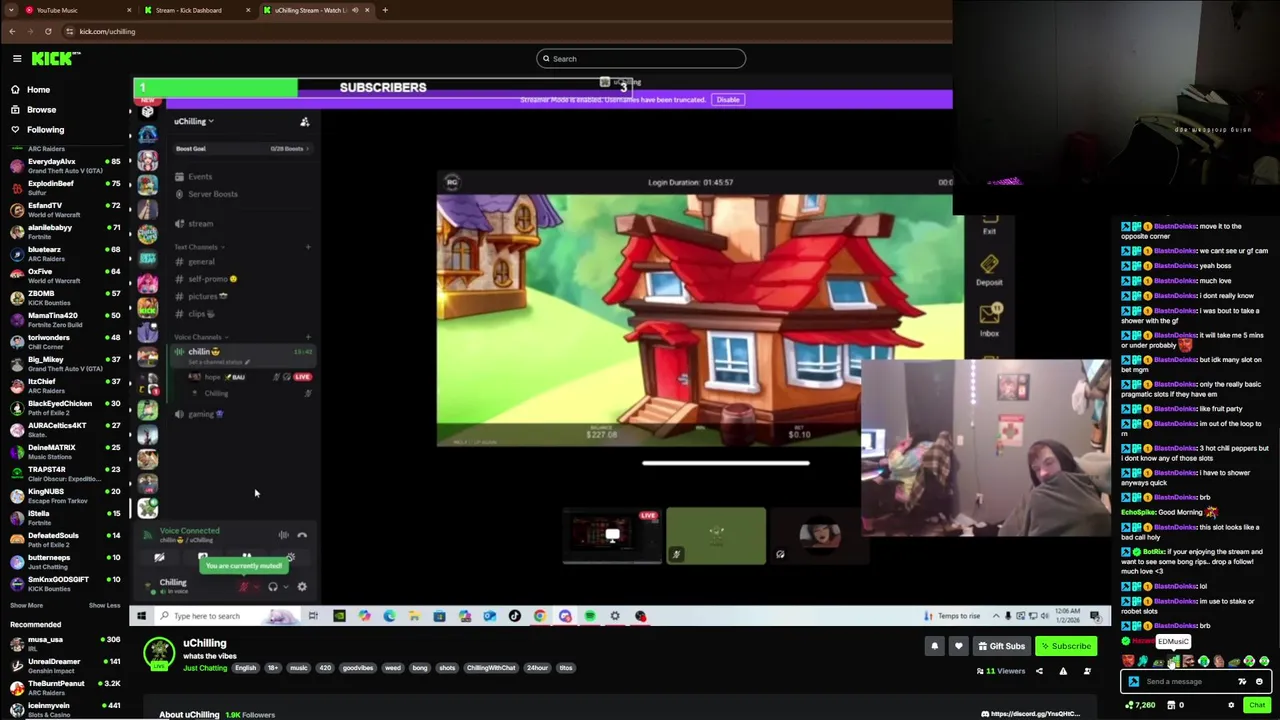Disconnect from Discord voice call
This screenshot has height=720, width=1280.
(x=302, y=535)
